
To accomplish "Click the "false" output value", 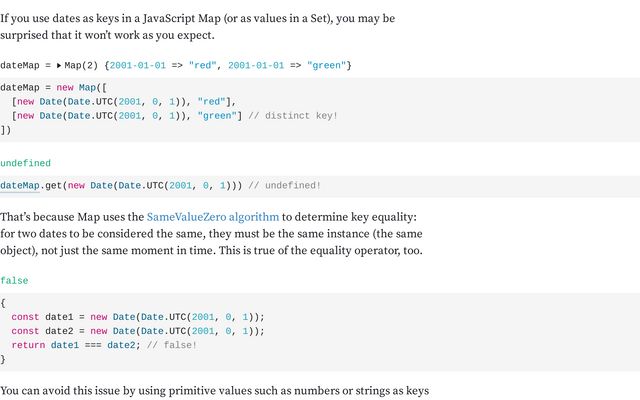I will [x=14, y=280].
